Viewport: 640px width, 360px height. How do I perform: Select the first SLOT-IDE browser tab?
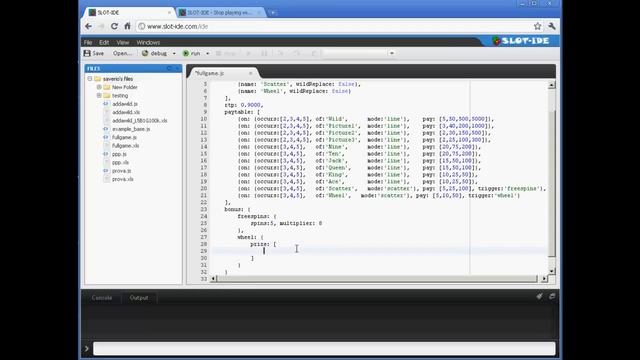[x=130, y=13]
